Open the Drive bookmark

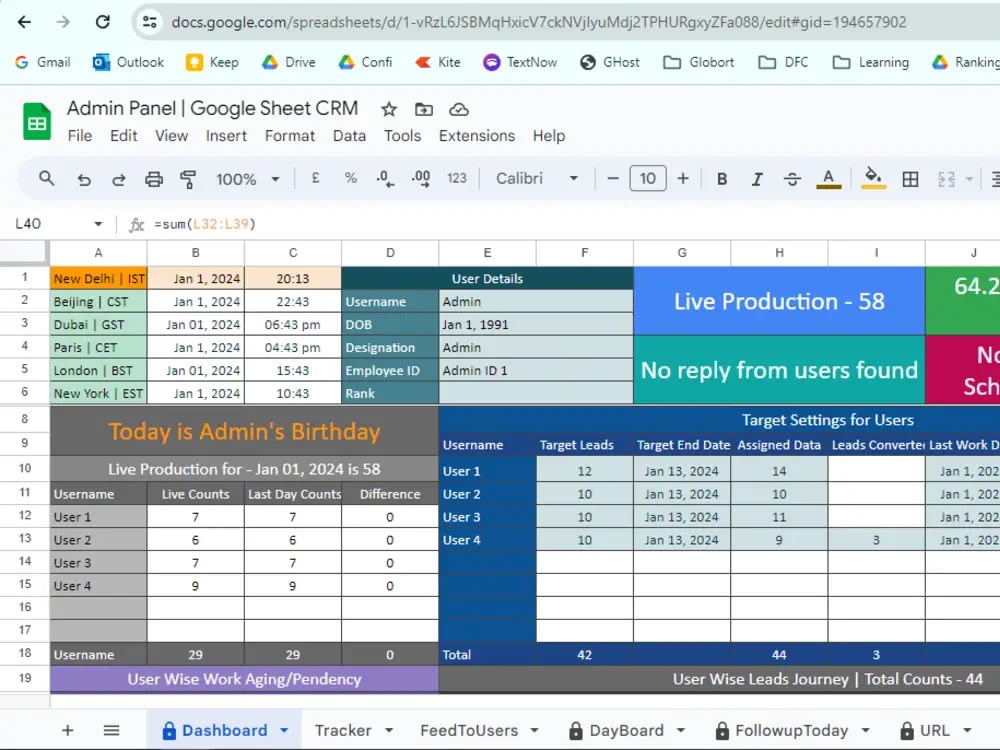click(x=289, y=62)
